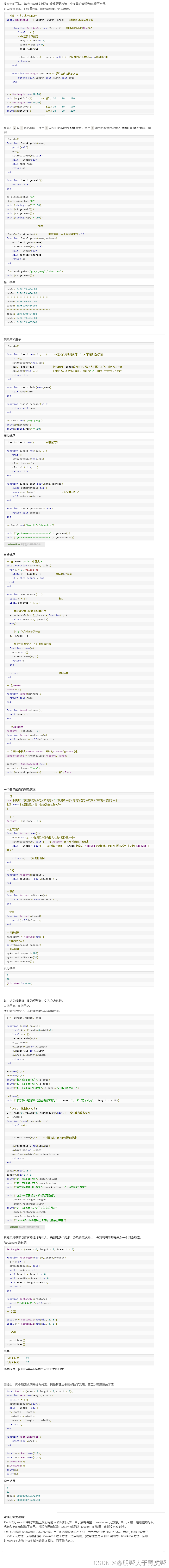Click the section heading '多重继承'

click(10, 554)
